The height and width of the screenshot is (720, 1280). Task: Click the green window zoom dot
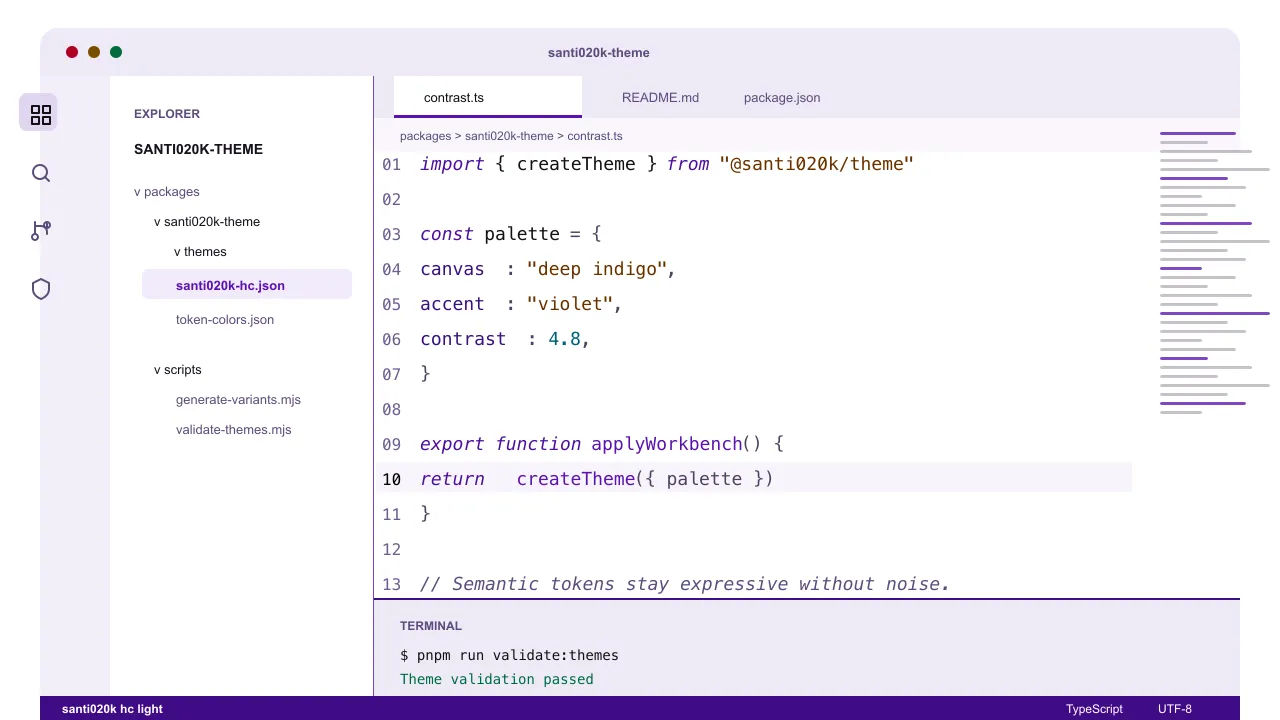point(116,52)
